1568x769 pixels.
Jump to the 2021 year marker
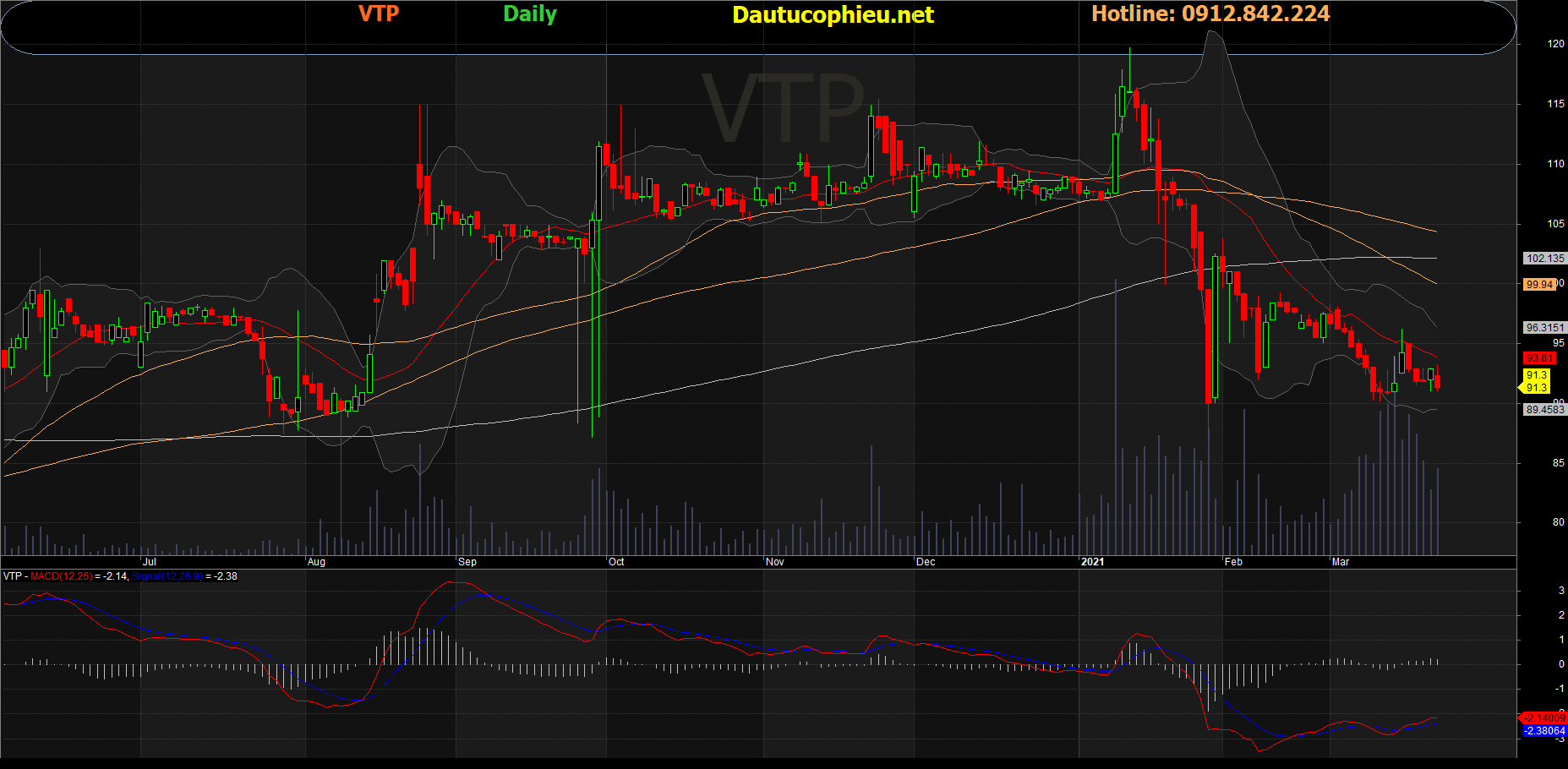1092,562
